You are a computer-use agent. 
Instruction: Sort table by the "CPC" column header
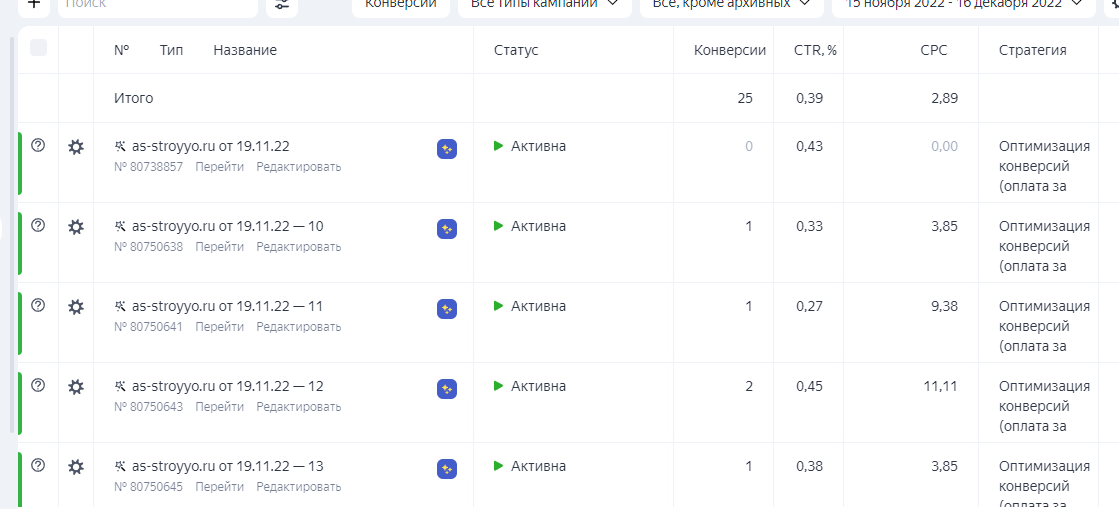pos(933,50)
